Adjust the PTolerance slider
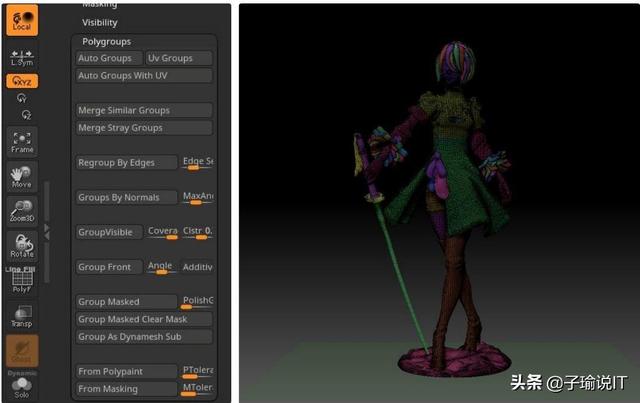640x403 pixels. click(x=198, y=372)
